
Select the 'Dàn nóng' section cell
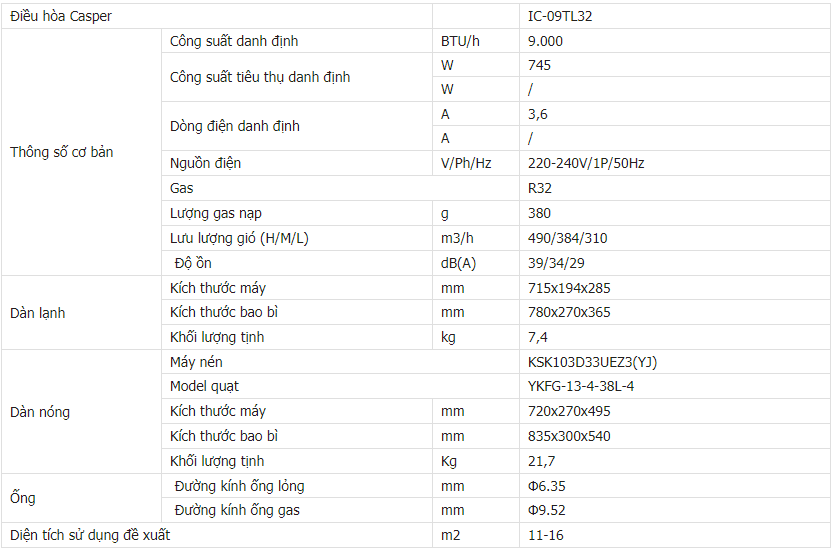pyautogui.click(x=40, y=412)
